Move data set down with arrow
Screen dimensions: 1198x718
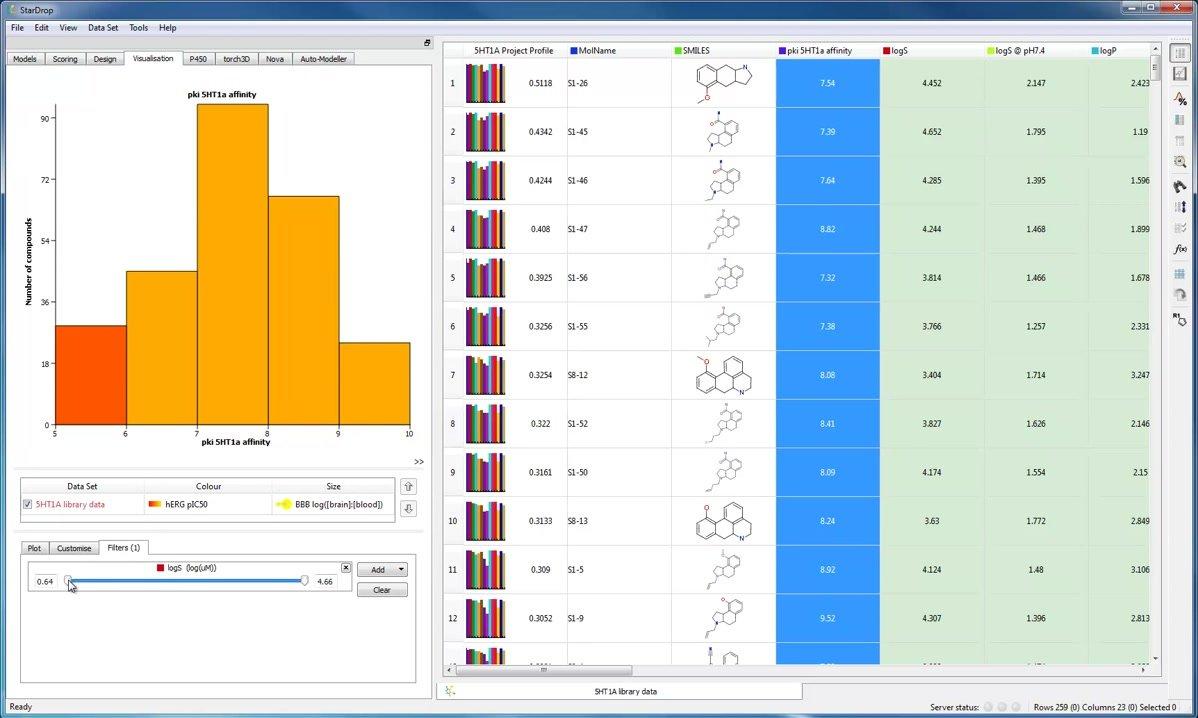tap(408, 509)
